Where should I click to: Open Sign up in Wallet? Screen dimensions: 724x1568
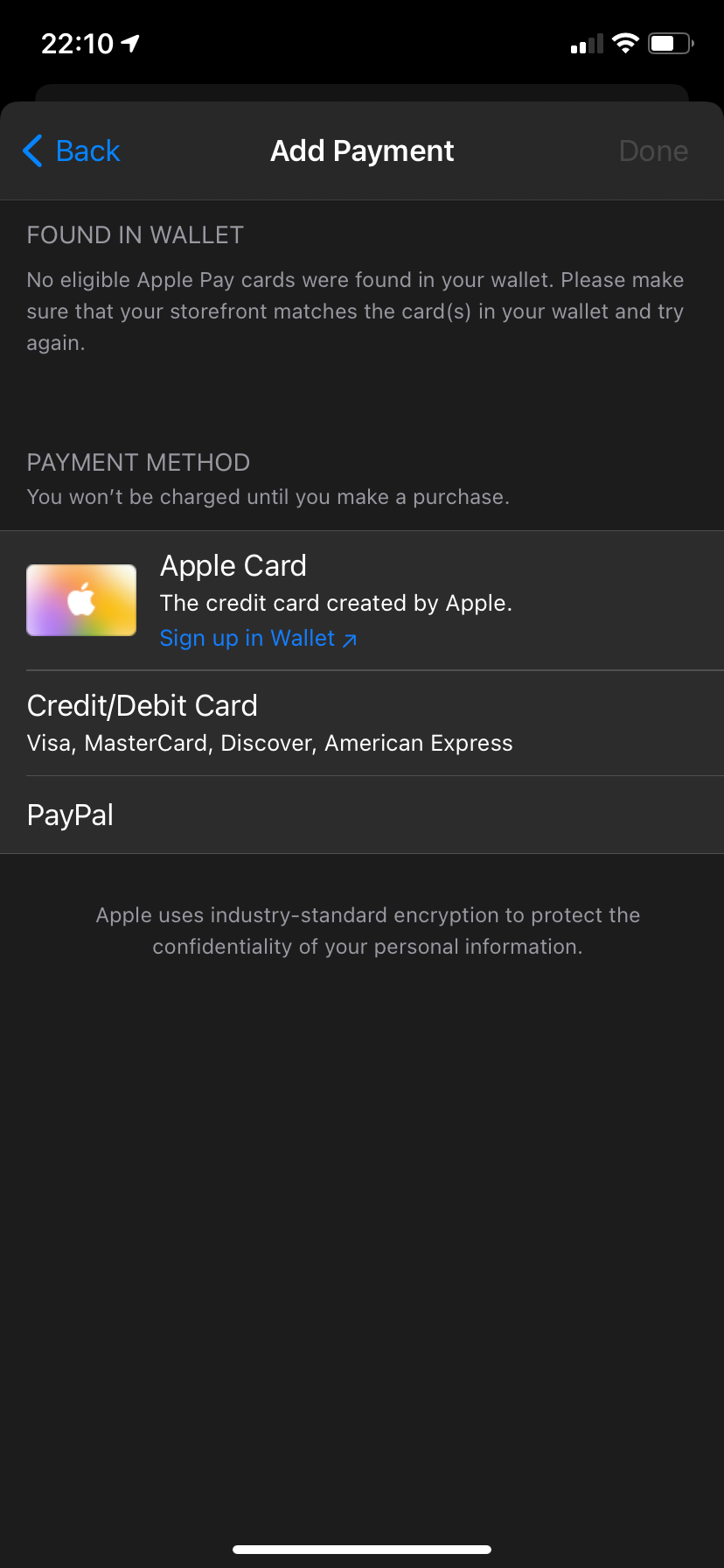tap(246, 638)
